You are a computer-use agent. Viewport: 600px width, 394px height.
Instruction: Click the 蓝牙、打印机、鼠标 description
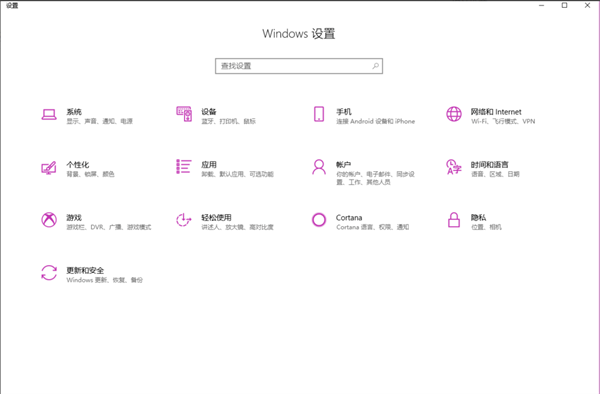click(x=228, y=121)
